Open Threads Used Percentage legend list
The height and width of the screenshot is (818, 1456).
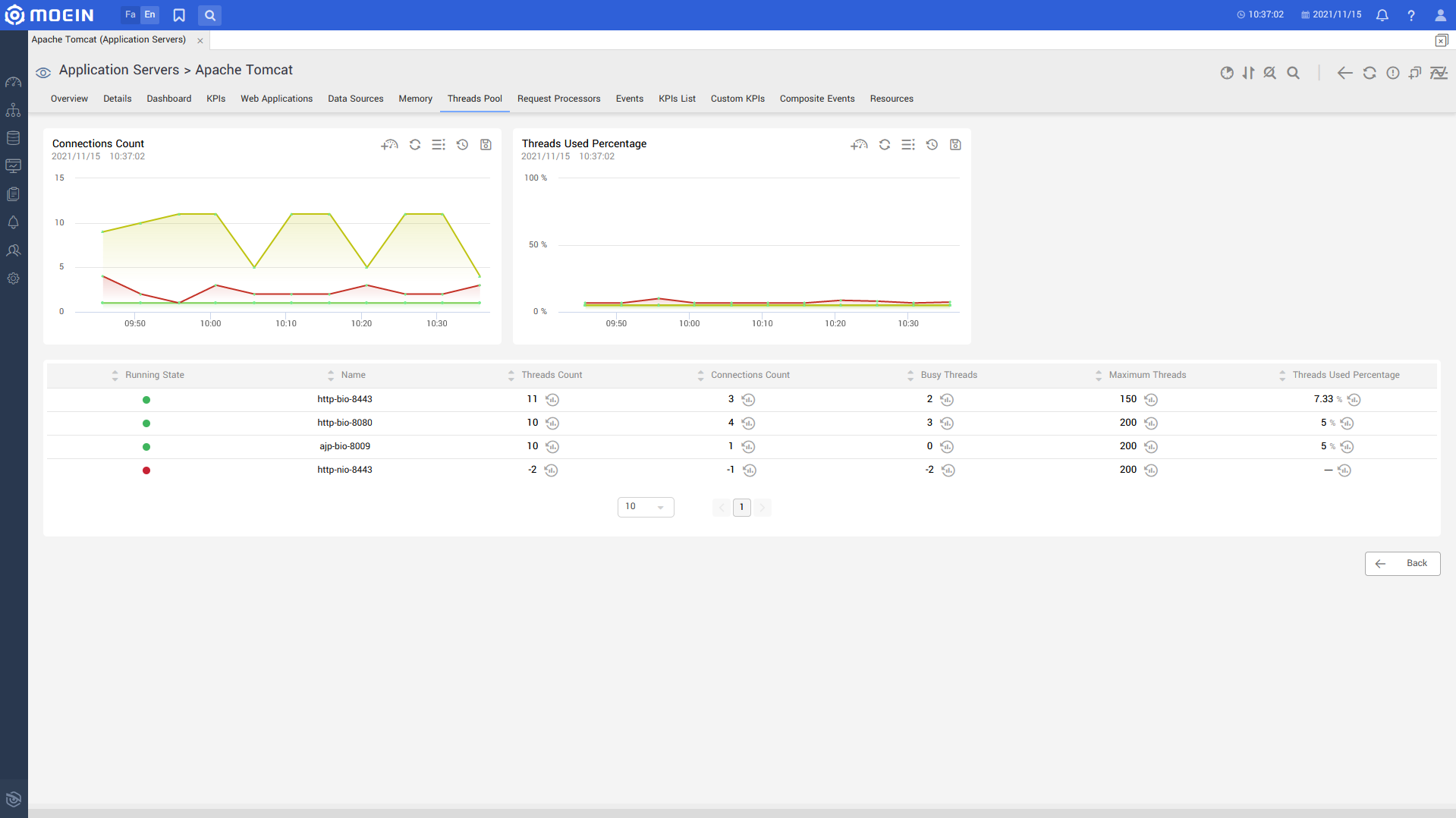click(908, 144)
